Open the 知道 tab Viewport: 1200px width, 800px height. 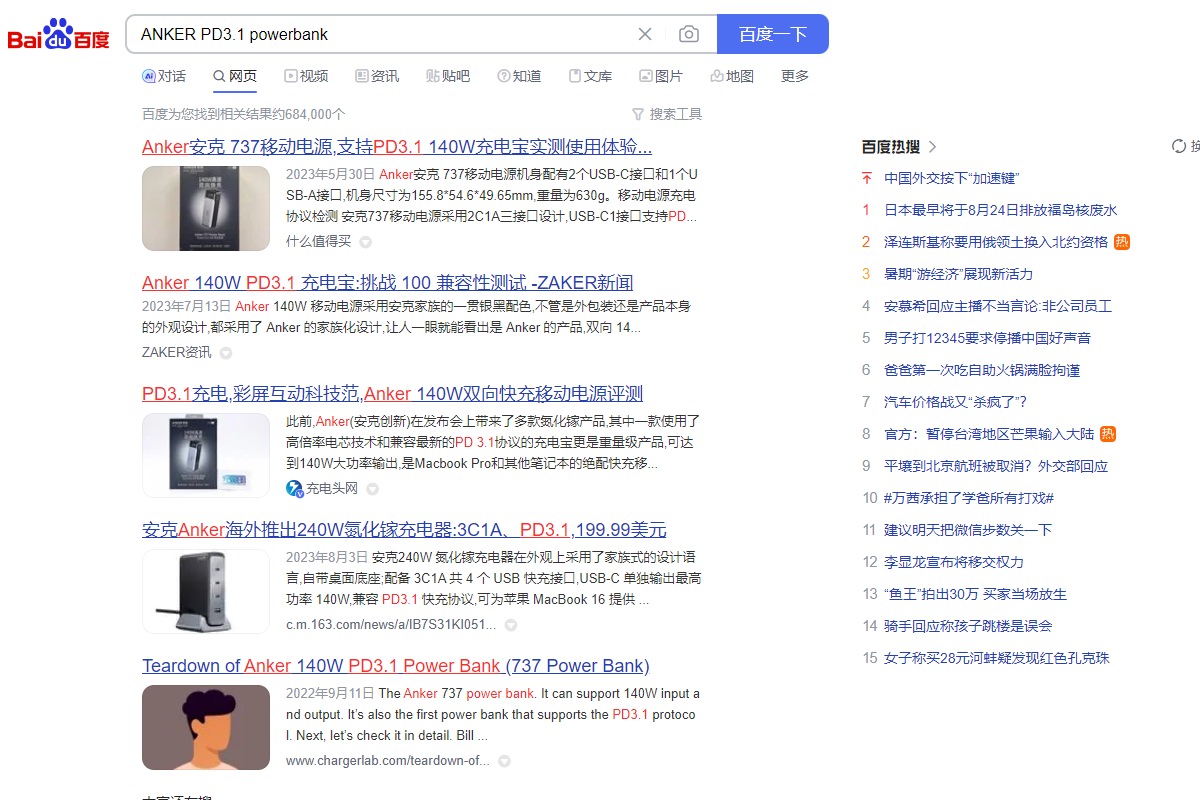[519, 76]
